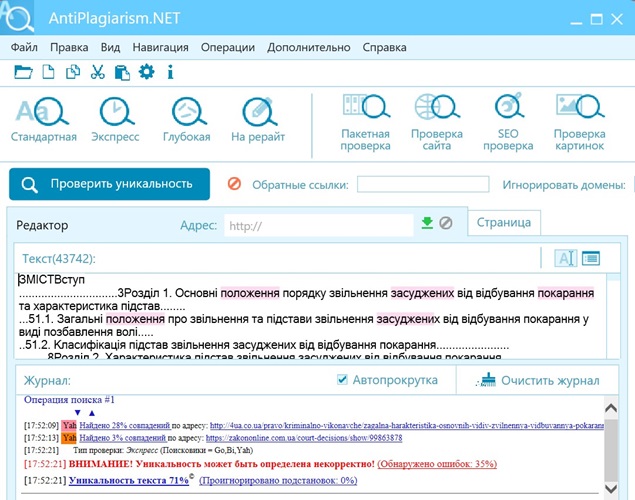Create a new document with page icon
Screen dimensions: 635x500
(49, 72)
